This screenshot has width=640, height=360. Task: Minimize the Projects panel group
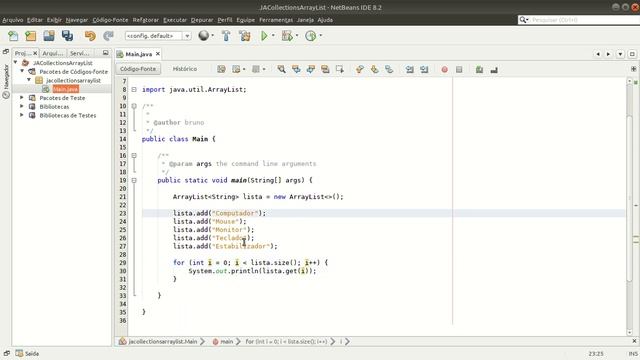click(x=105, y=53)
